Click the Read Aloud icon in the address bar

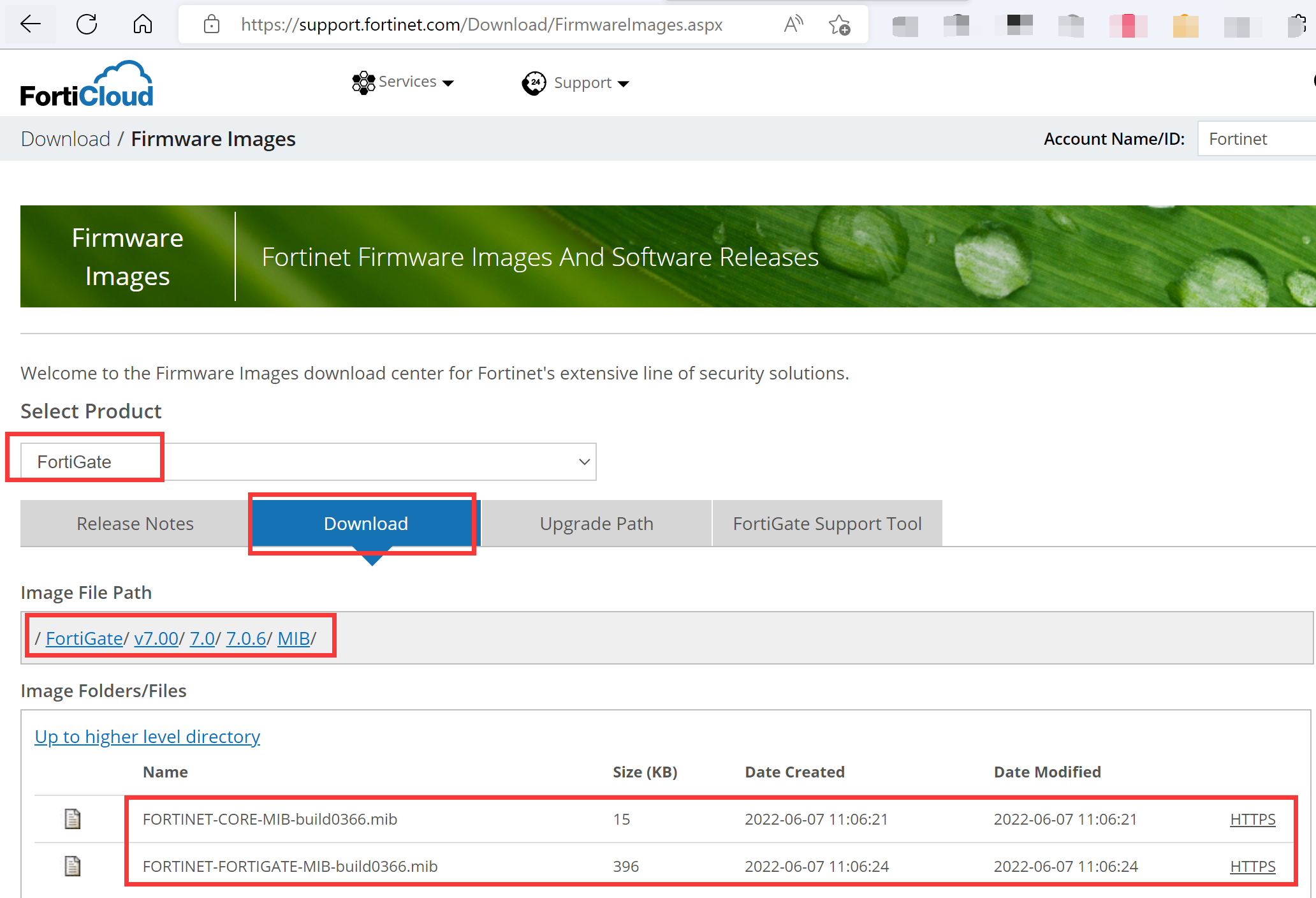point(793,24)
